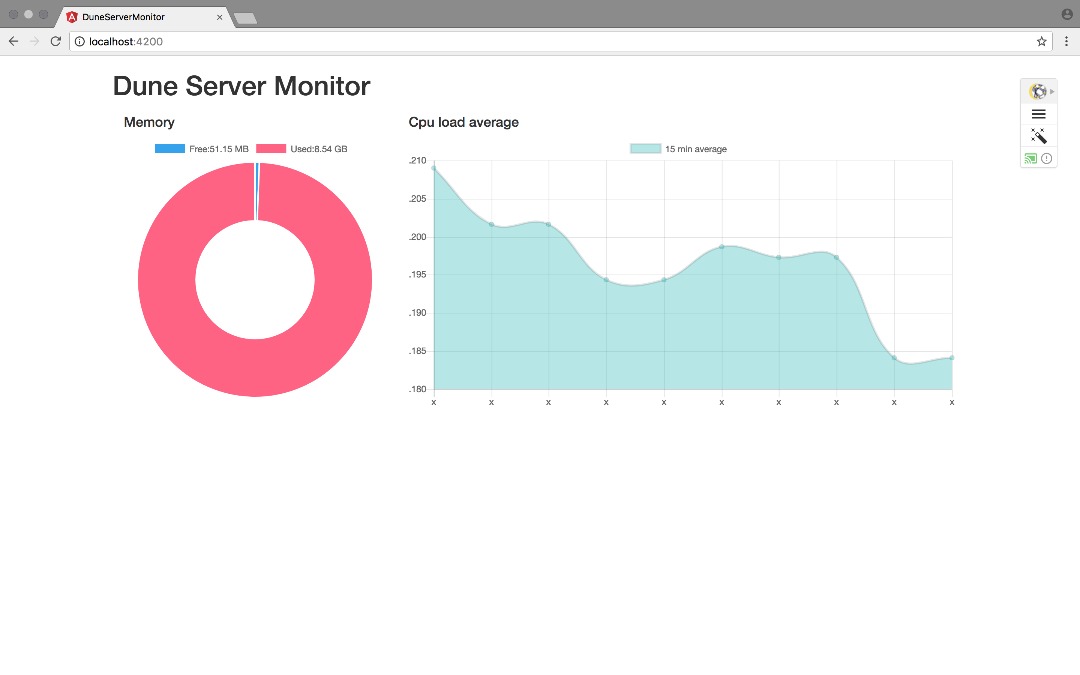This screenshot has width=1080, height=675.
Task: Open a new tab with blank tab button
Action: tap(245, 19)
